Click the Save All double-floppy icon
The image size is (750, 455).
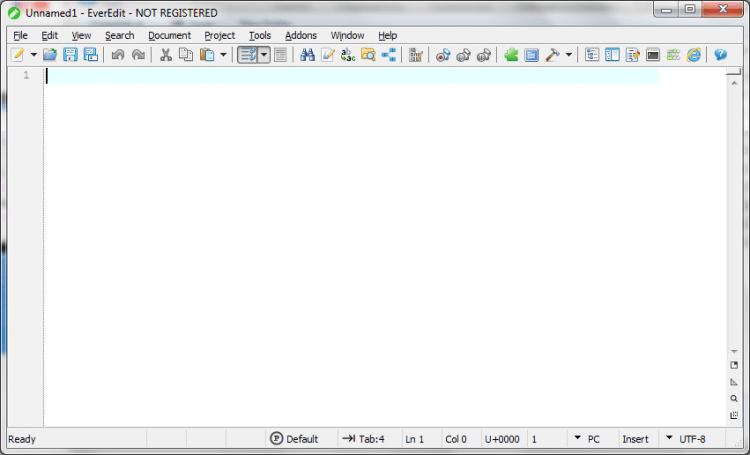90,55
